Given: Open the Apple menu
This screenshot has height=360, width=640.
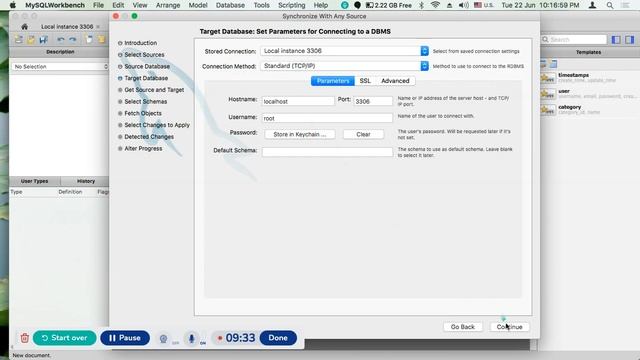Looking at the screenshot, I should [x=13, y=5].
